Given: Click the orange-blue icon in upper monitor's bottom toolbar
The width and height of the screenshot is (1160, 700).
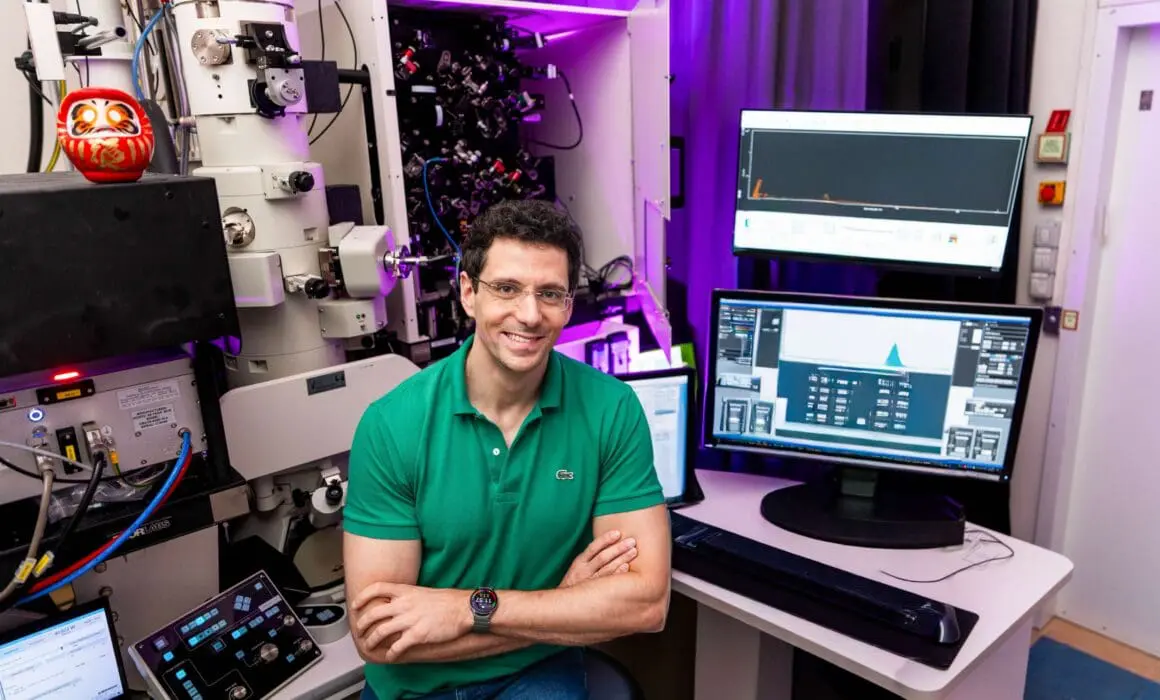Looking at the screenshot, I should coord(953,238).
